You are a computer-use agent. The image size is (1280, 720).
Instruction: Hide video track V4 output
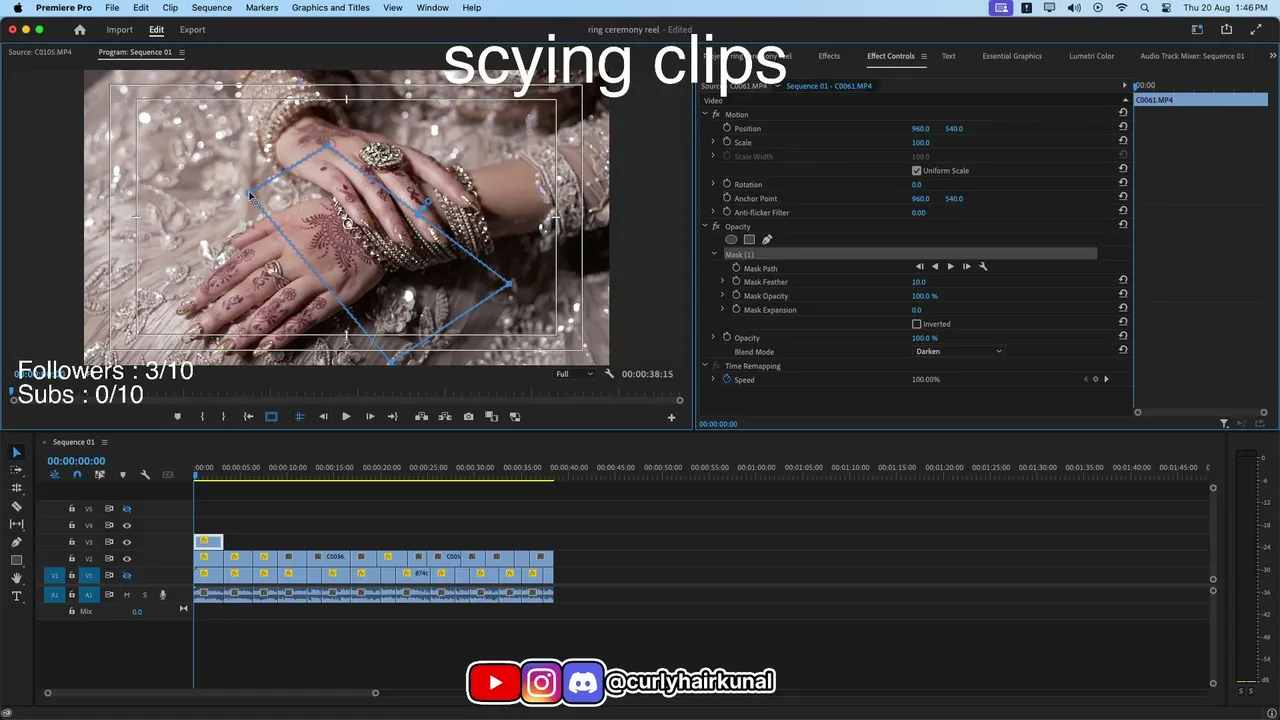click(127, 525)
